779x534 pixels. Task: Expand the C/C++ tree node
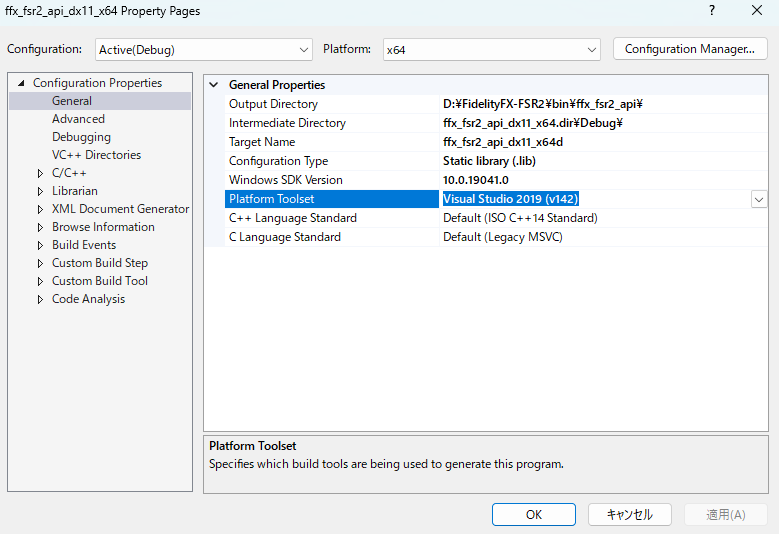pos(40,173)
